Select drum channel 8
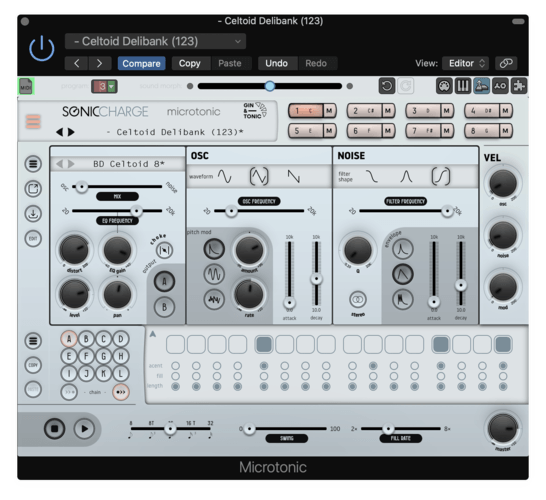The height and width of the screenshot is (500, 546). click(x=482, y=131)
